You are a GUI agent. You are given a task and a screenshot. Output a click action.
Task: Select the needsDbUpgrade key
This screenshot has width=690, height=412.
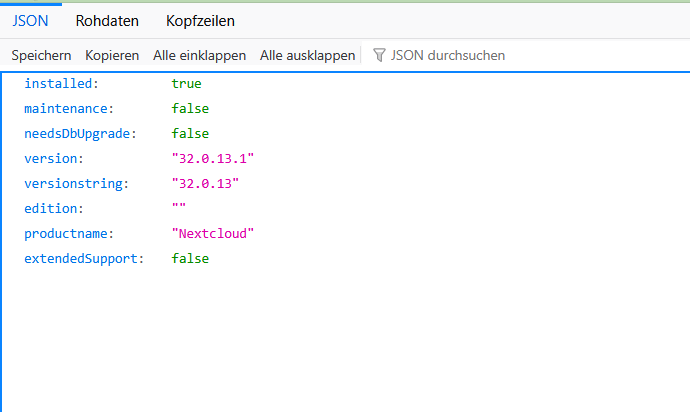80,134
